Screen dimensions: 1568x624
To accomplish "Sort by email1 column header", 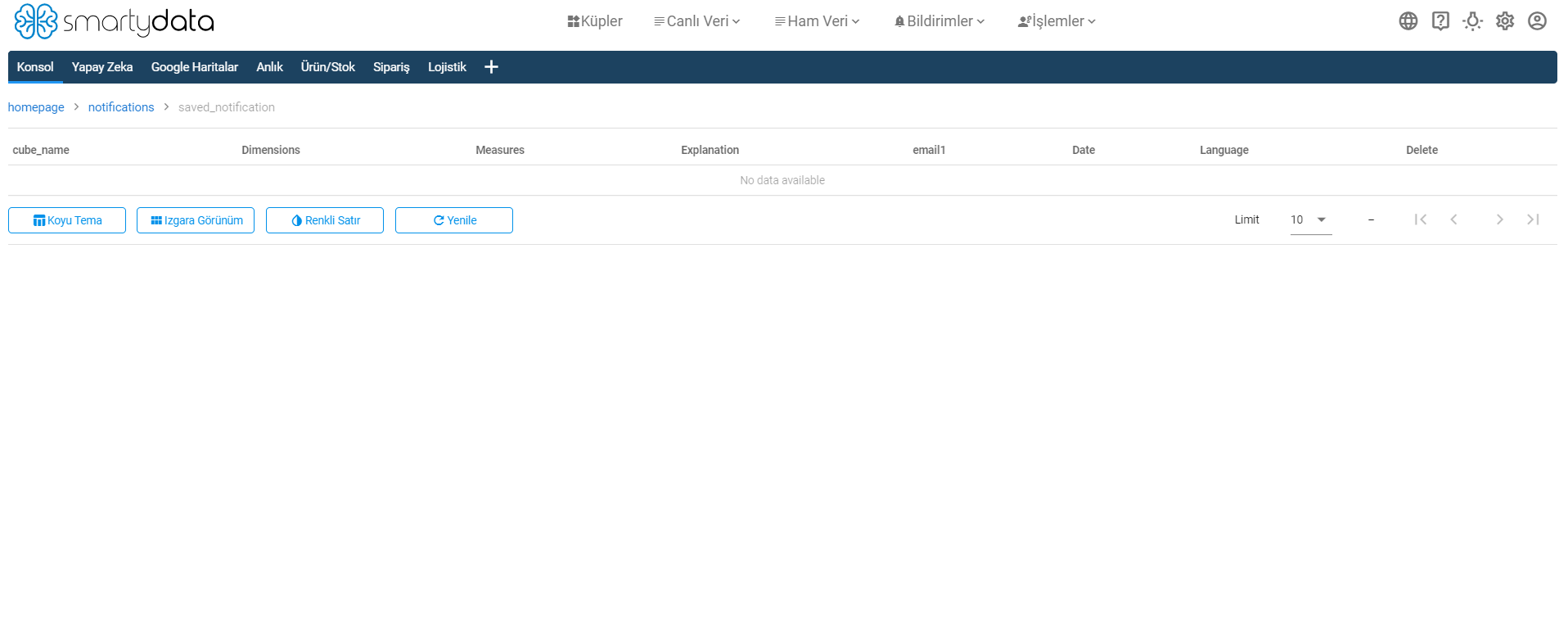I will coord(929,150).
